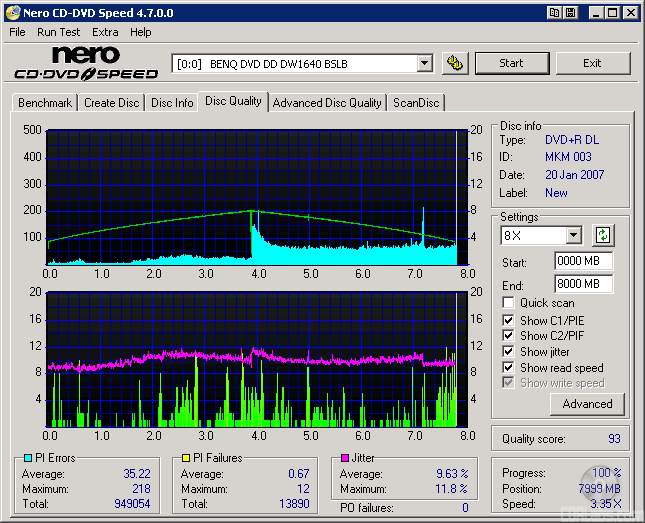The width and height of the screenshot is (645, 523).
Task: Disable Show read speed
Action: [x=509, y=368]
